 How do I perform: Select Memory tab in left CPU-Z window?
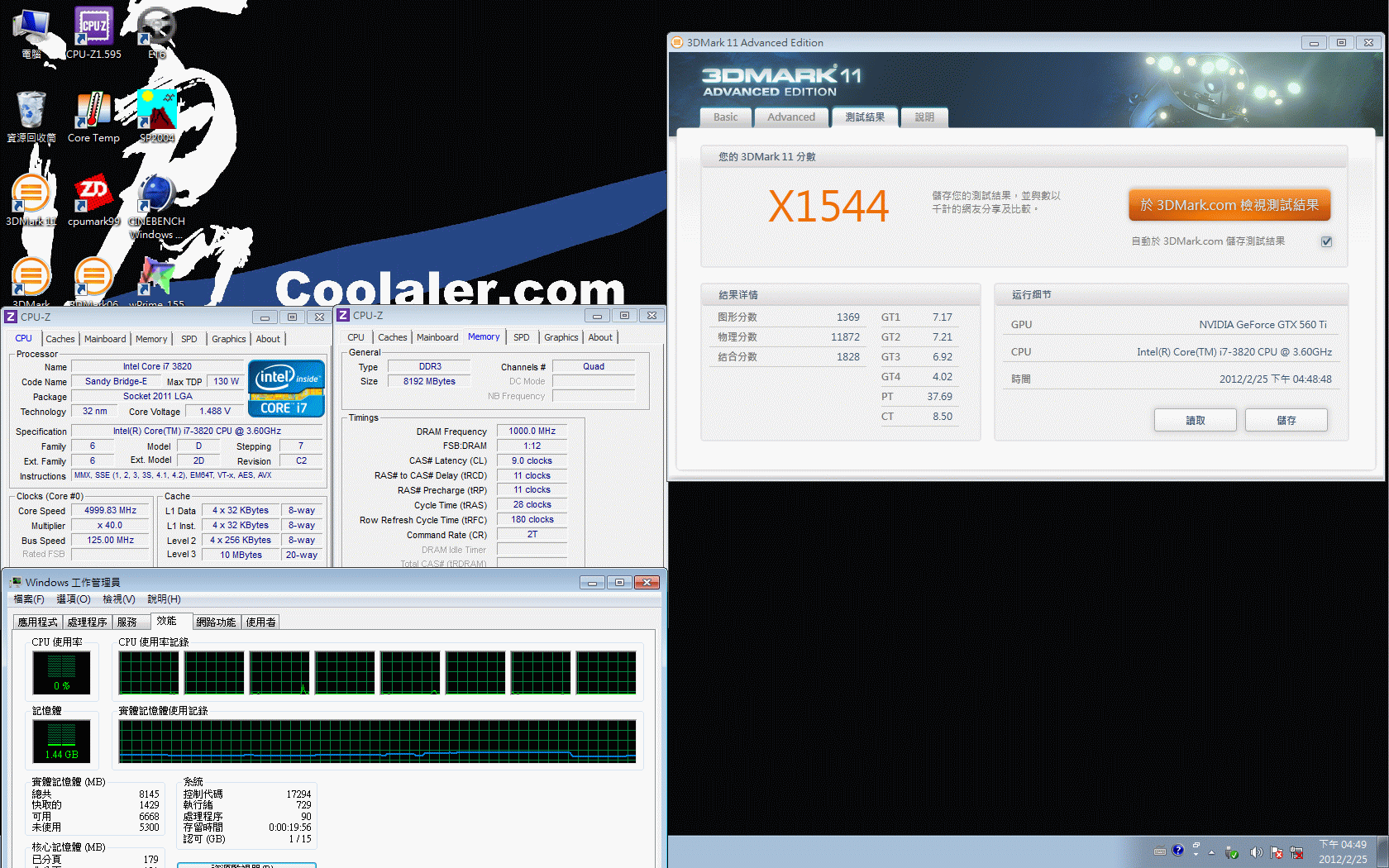(x=151, y=339)
